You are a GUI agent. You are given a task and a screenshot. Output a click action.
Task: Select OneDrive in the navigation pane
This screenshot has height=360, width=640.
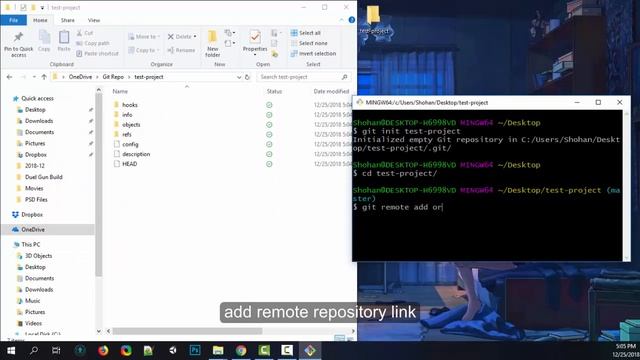pyautogui.click(x=33, y=229)
